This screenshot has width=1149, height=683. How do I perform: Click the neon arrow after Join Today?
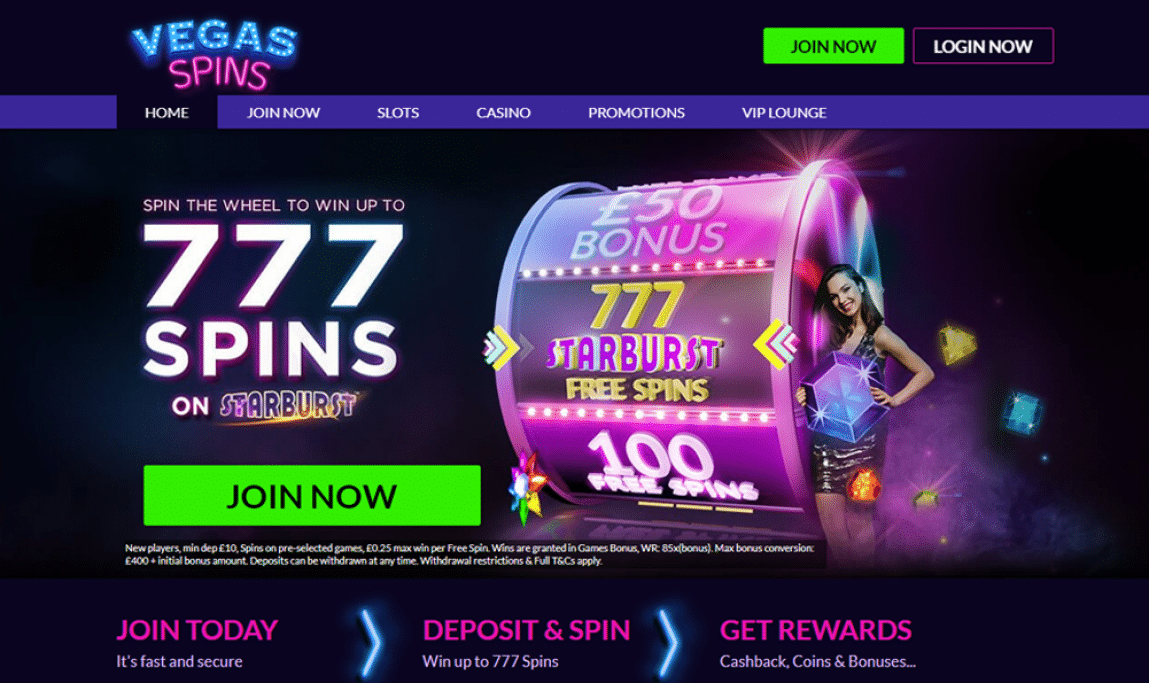(372, 643)
